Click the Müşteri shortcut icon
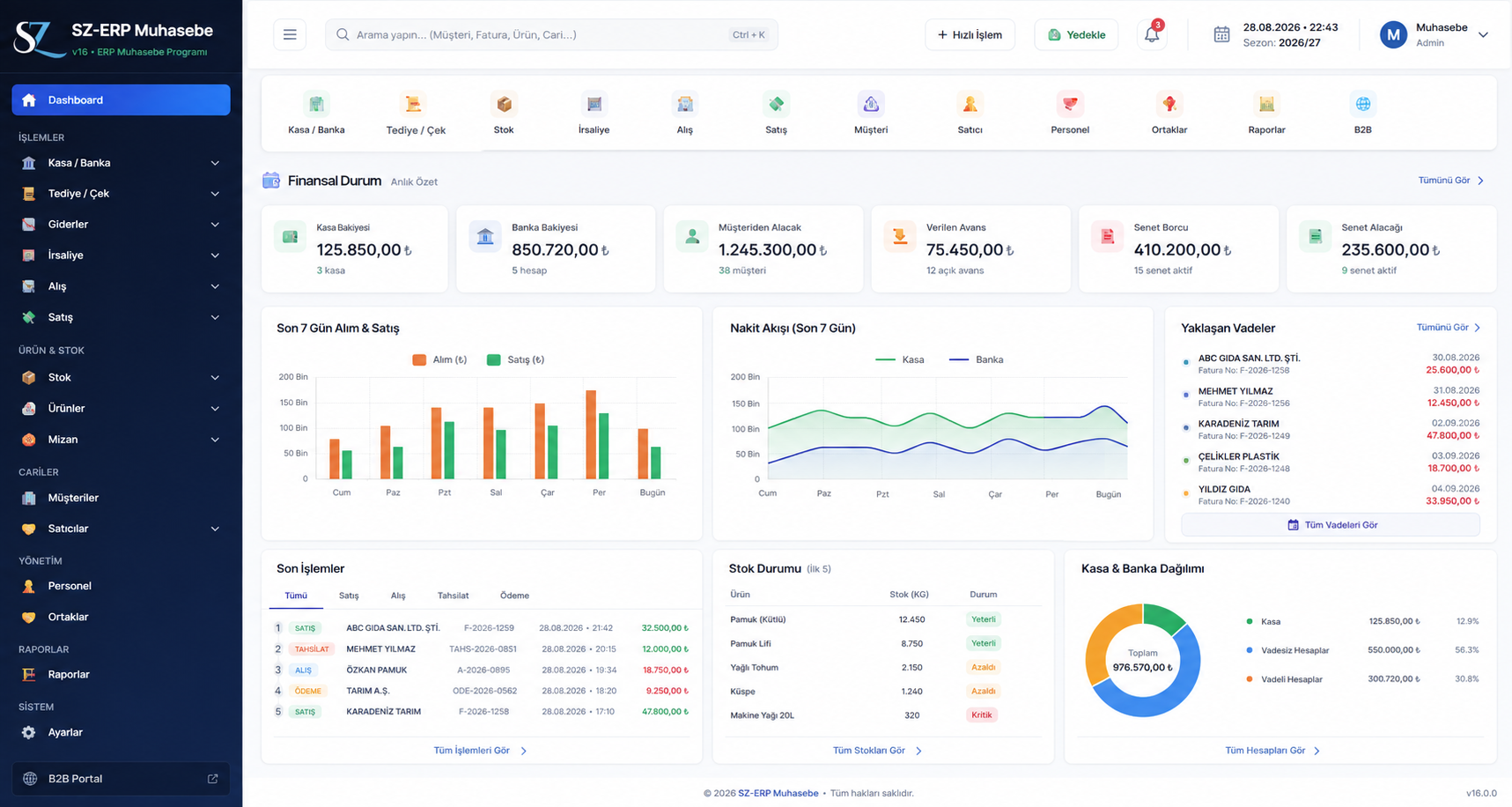This screenshot has width=1512, height=807. pyautogui.click(x=871, y=104)
